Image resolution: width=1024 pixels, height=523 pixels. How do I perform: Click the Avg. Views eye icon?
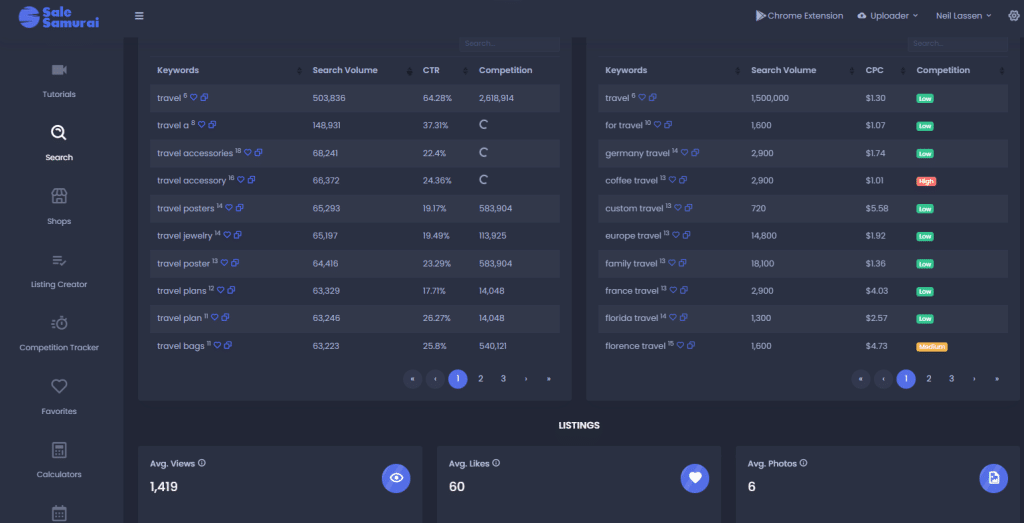(396, 478)
